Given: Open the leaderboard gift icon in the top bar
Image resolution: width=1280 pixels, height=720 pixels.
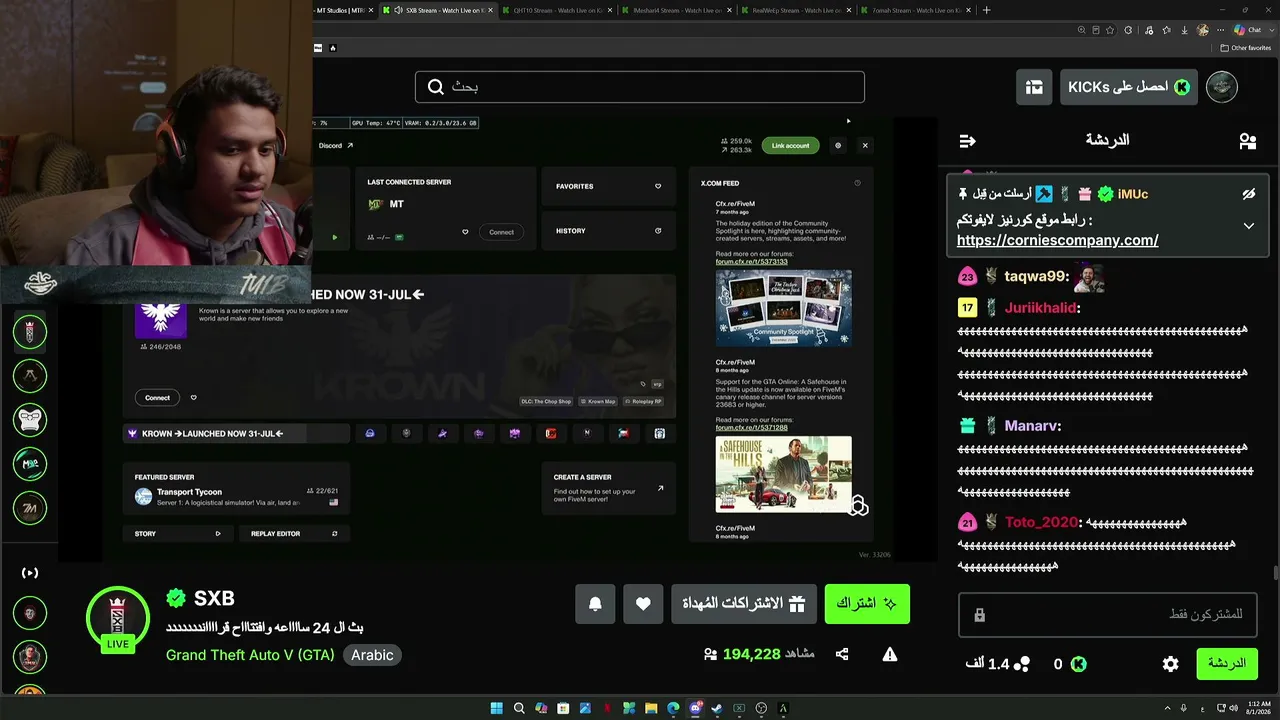Looking at the screenshot, I should coord(1034,87).
